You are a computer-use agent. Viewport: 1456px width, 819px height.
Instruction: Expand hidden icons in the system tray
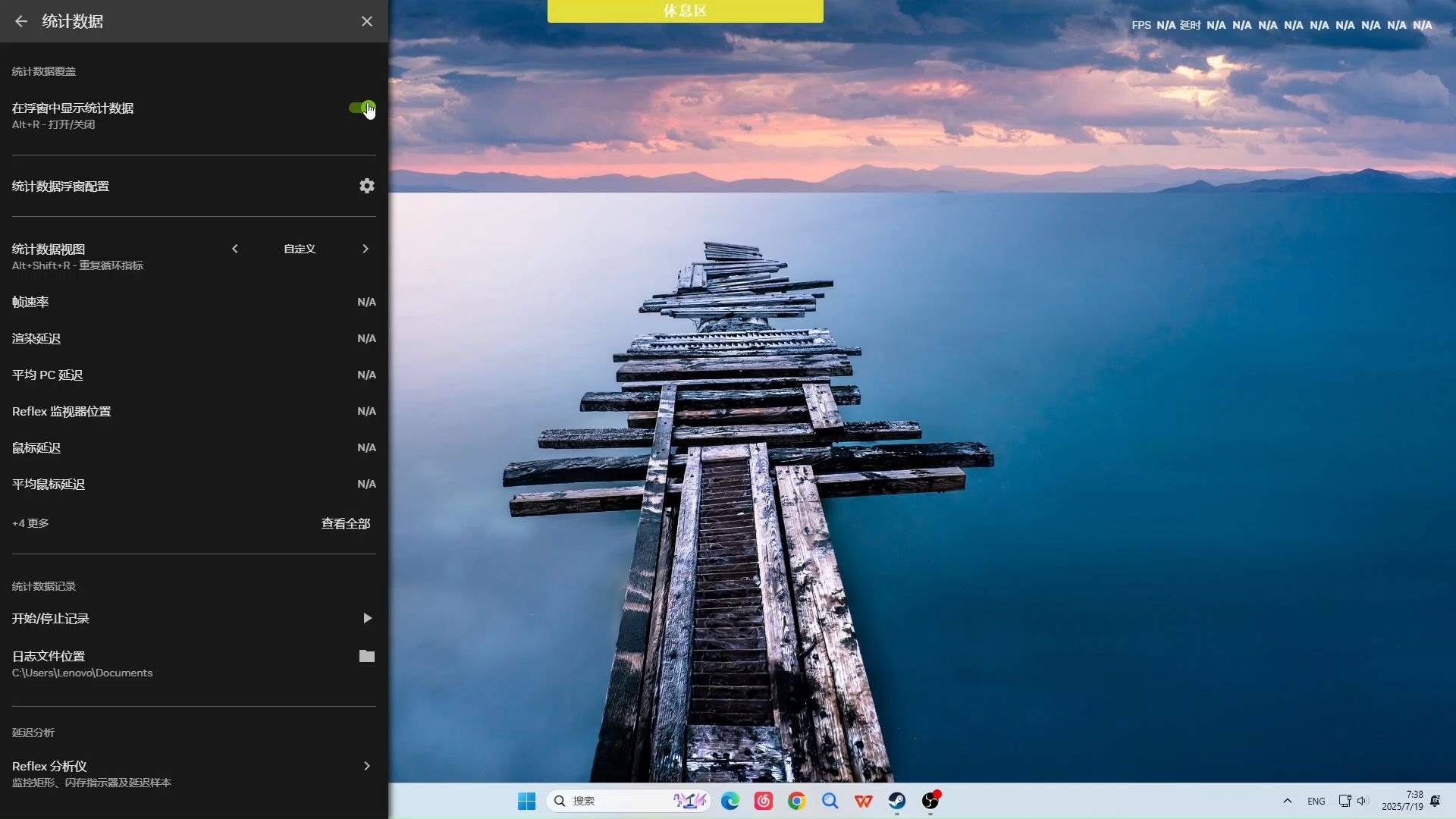1286,801
